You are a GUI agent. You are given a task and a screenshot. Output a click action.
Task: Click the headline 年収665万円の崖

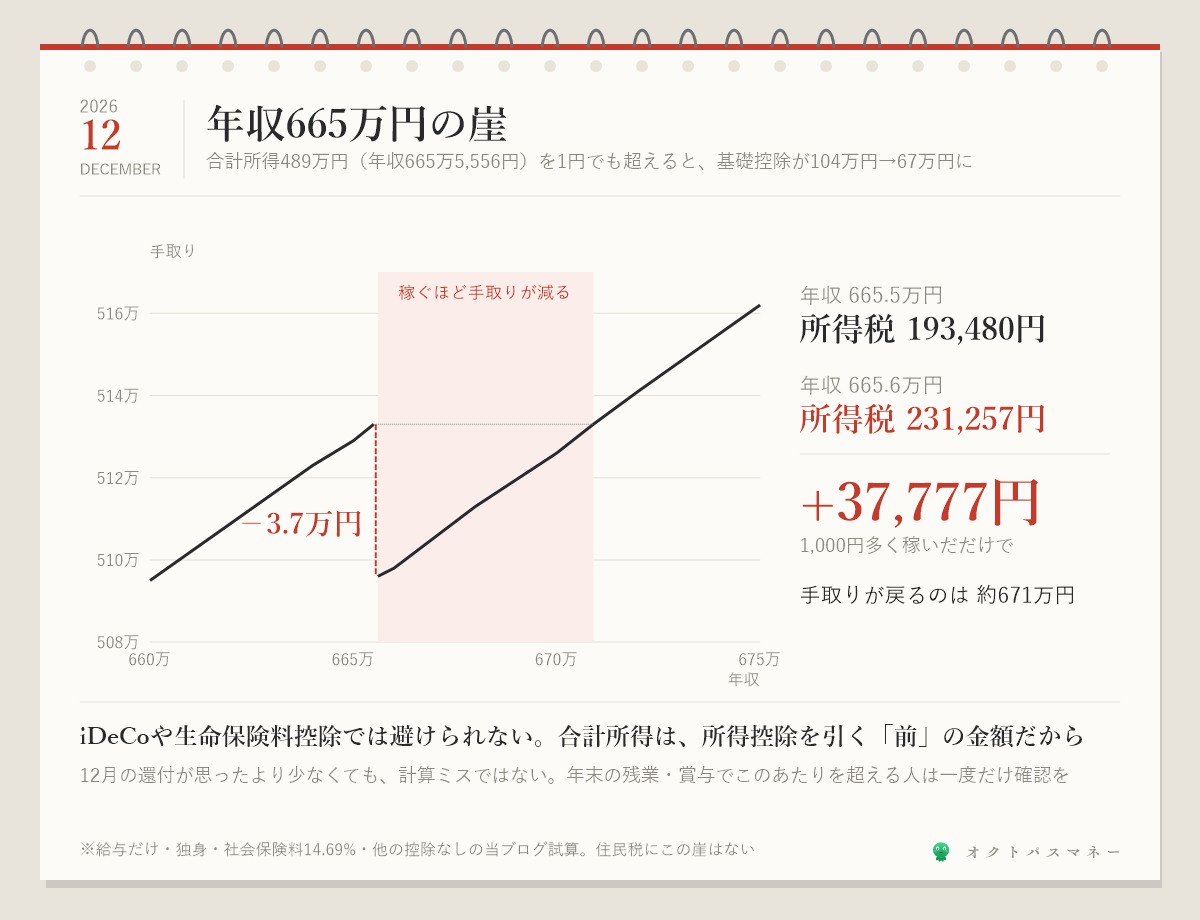pyautogui.click(x=357, y=125)
